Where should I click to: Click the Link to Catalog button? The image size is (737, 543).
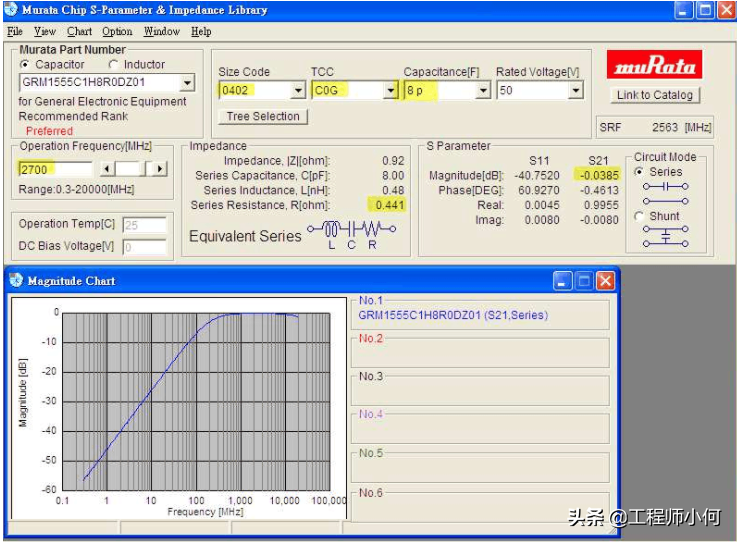click(x=654, y=96)
